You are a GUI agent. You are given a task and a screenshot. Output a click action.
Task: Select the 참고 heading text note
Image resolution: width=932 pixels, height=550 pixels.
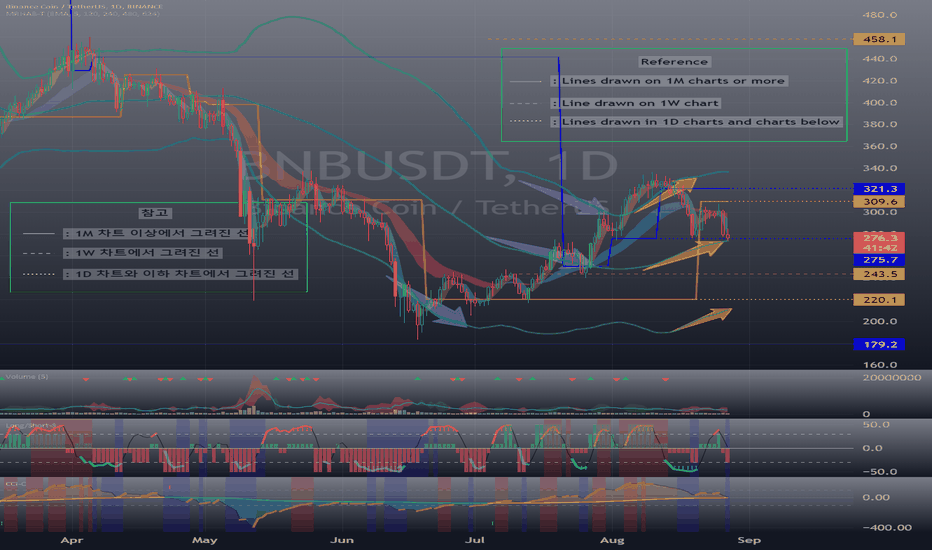point(155,213)
